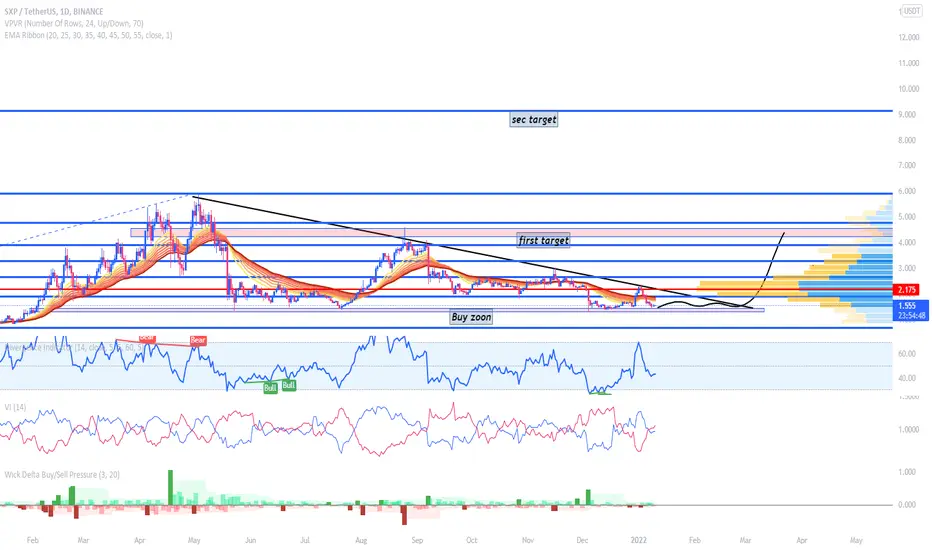Click the 11.000 price axis value
932x550 pixels.
(909, 63)
